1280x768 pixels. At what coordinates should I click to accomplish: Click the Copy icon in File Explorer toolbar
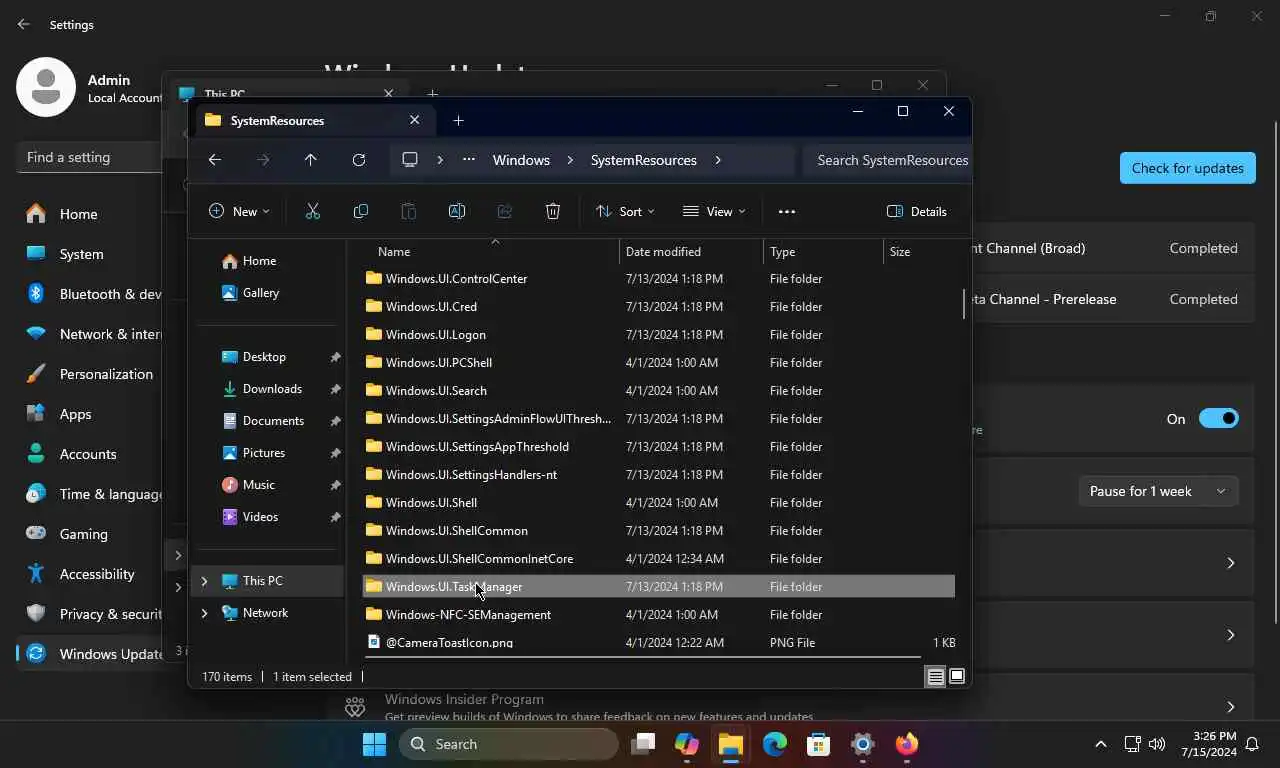click(x=361, y=211)
